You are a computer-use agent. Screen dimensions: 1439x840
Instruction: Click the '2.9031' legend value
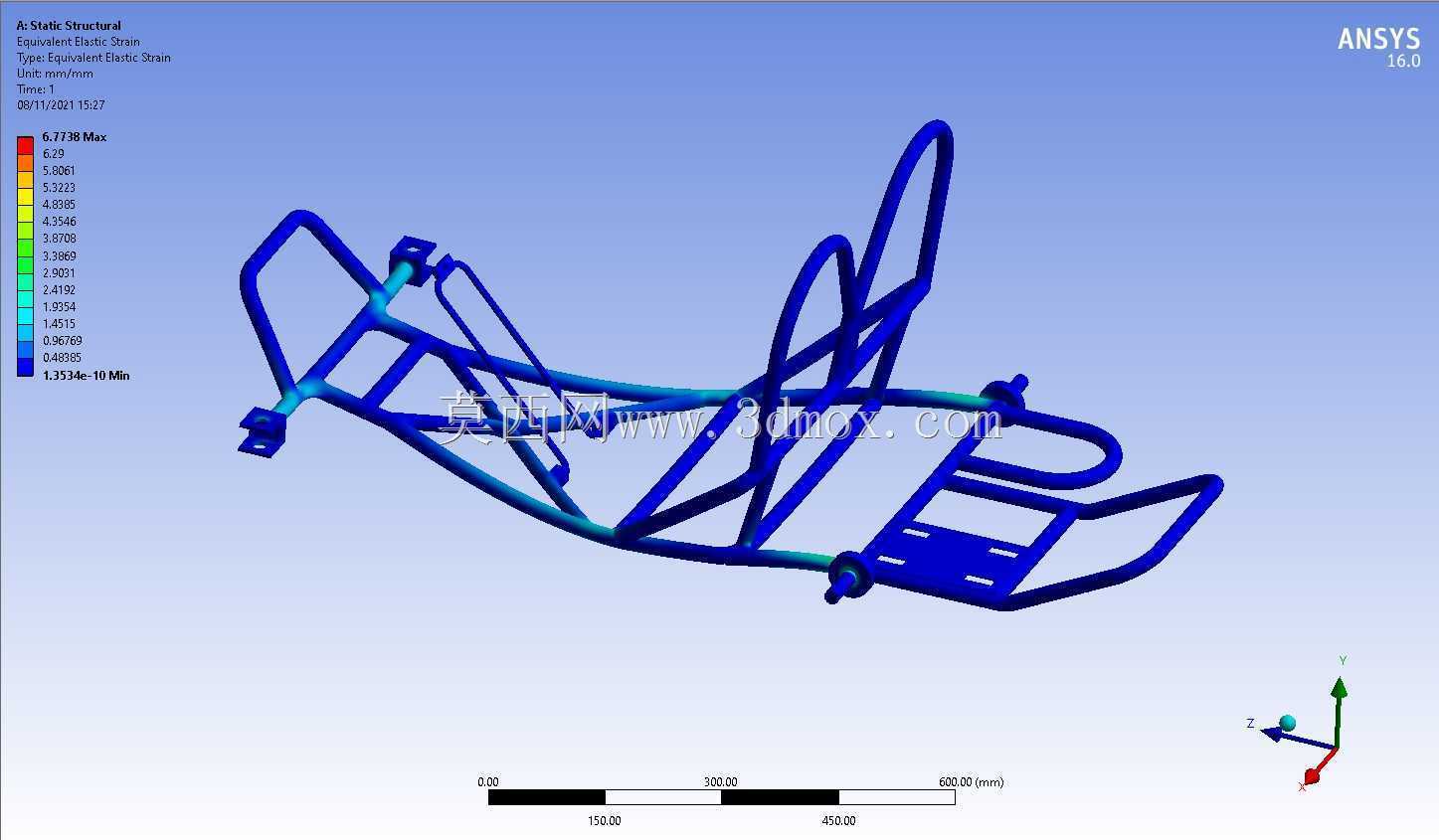[x=59, y=273]
